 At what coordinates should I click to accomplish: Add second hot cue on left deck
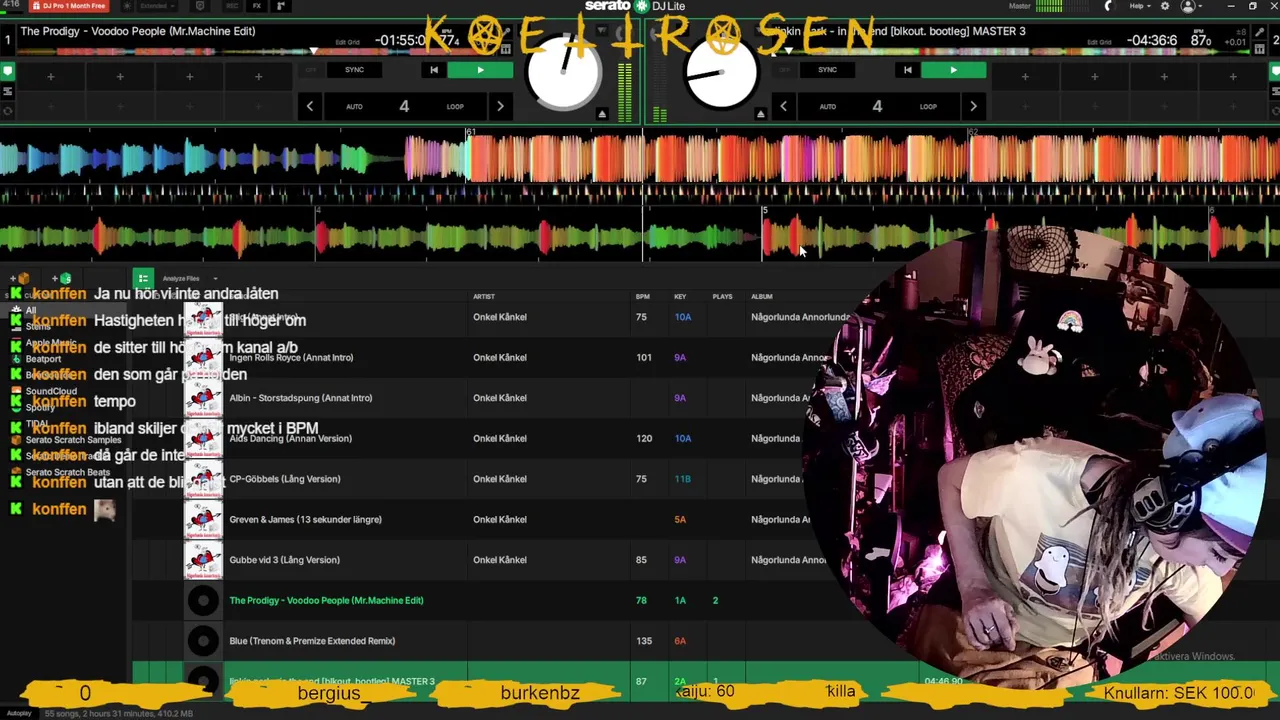click(x=120, y=76)
